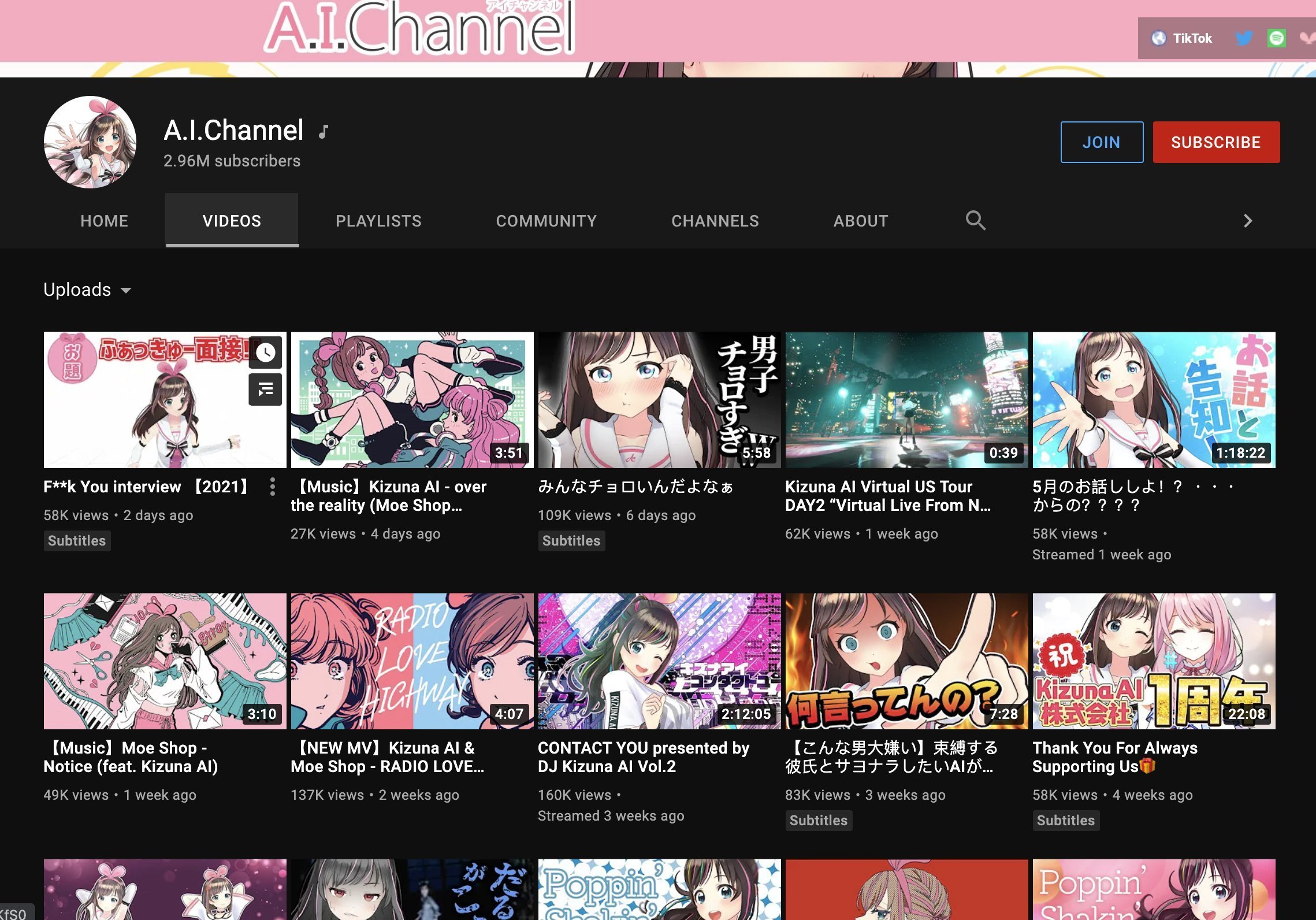Click the A.I.Channel banner logo
Screen dimensions: 1316x920
click(420, 28)
